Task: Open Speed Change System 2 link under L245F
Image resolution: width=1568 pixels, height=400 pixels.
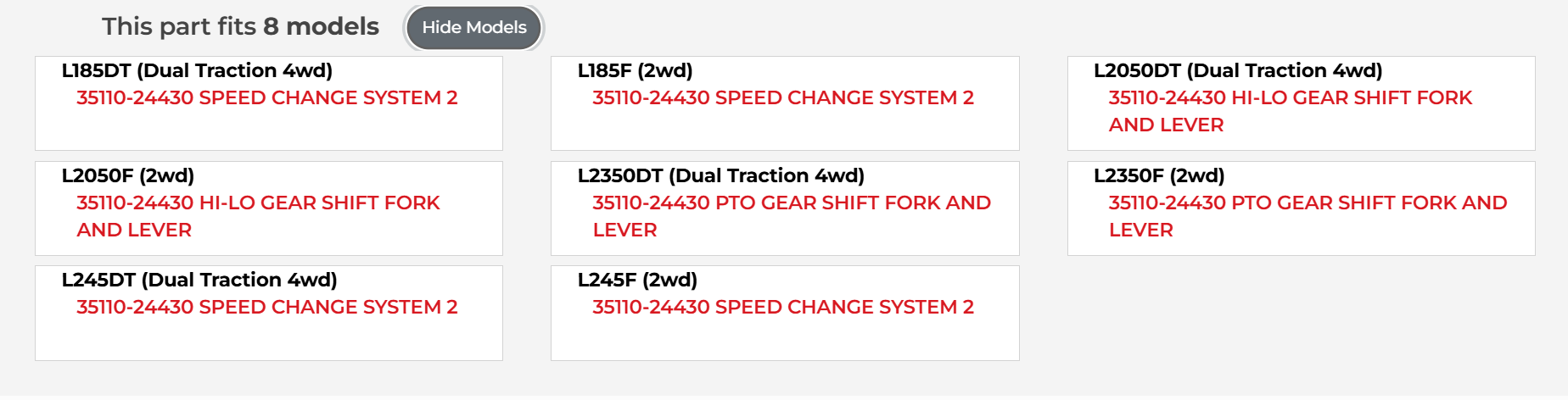Action: coord(782,308)
